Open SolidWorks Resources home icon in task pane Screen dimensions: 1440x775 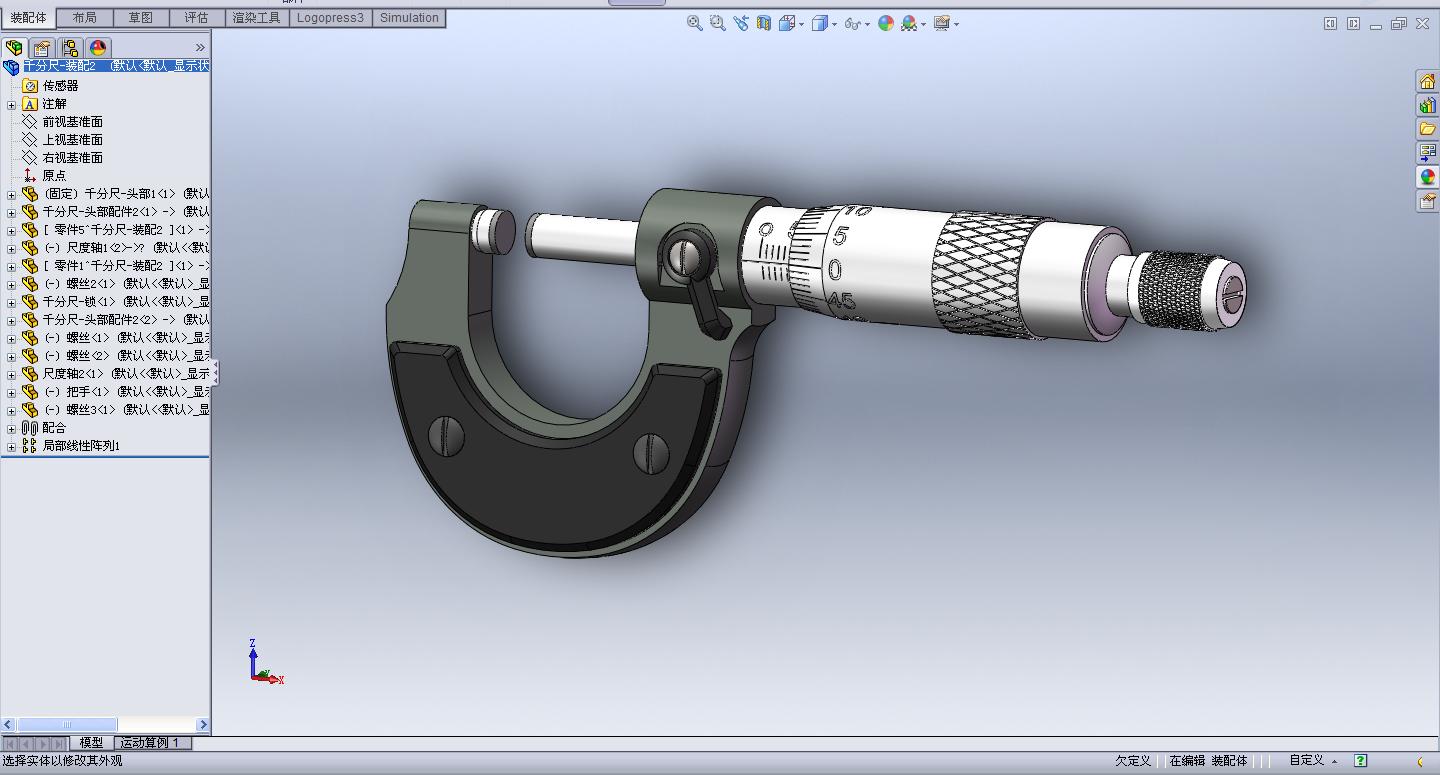tap(1427, 81)
